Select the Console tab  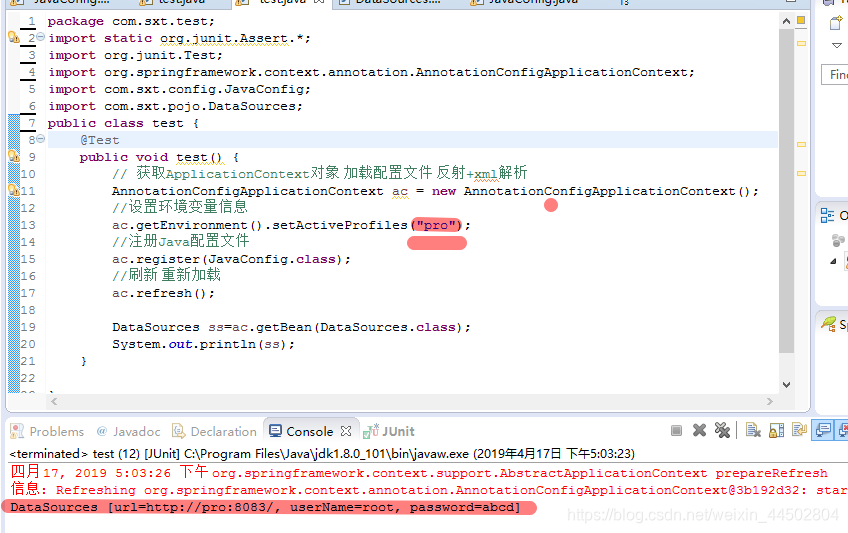click(x=309, y=431)
